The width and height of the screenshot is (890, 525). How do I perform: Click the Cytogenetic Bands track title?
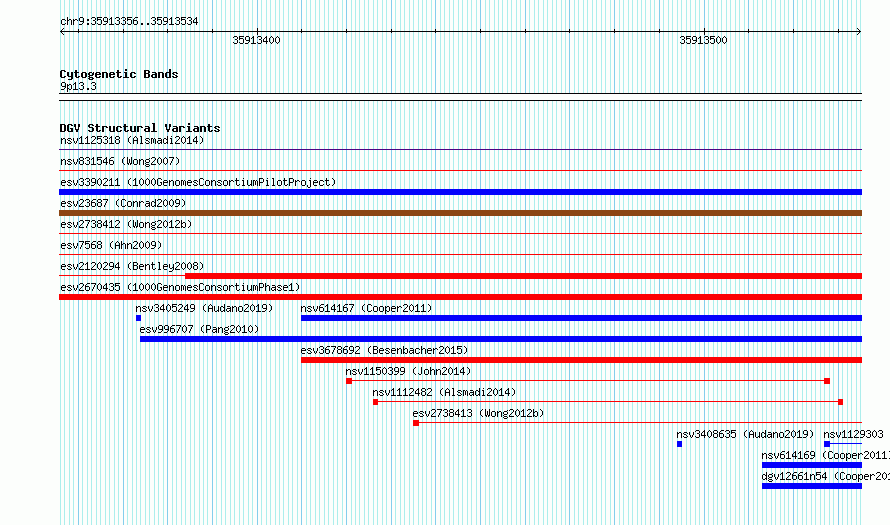(x=119, y=74)
